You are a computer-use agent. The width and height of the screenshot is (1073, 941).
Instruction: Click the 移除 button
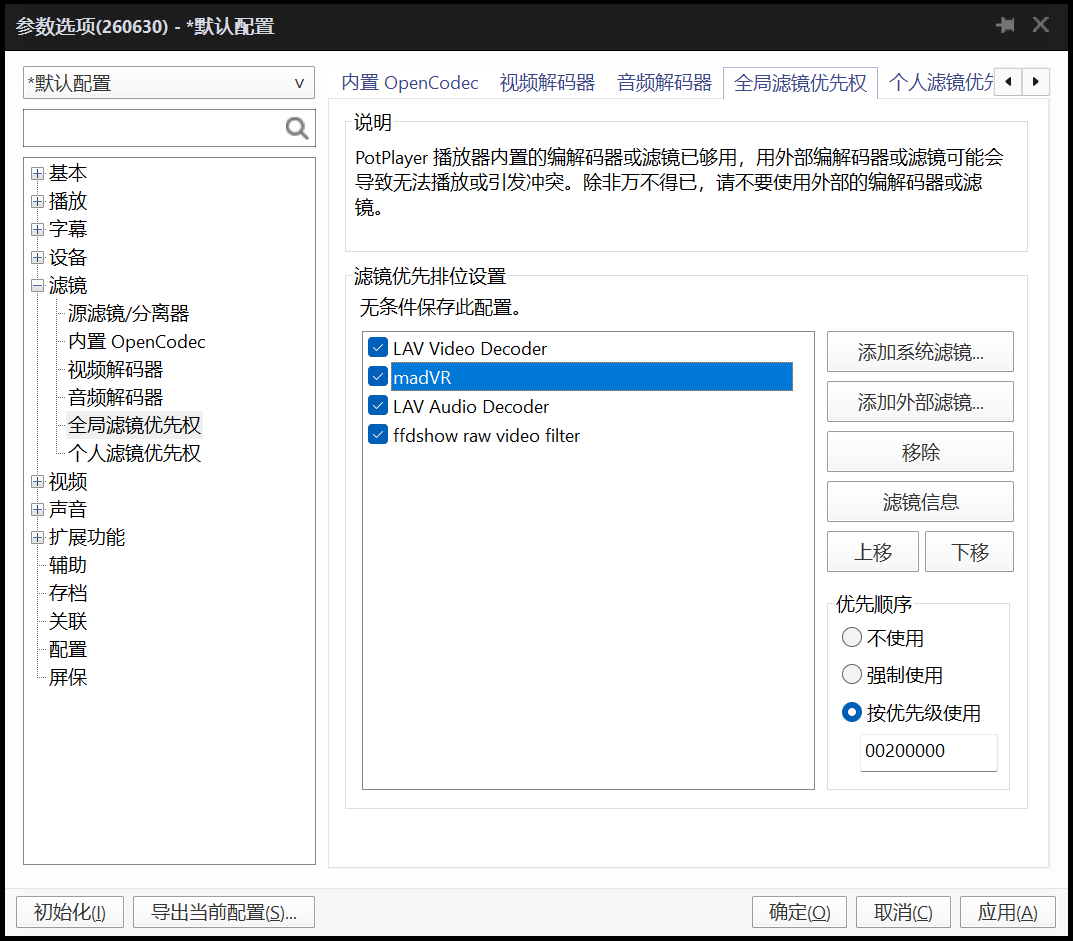coord(920,452)
